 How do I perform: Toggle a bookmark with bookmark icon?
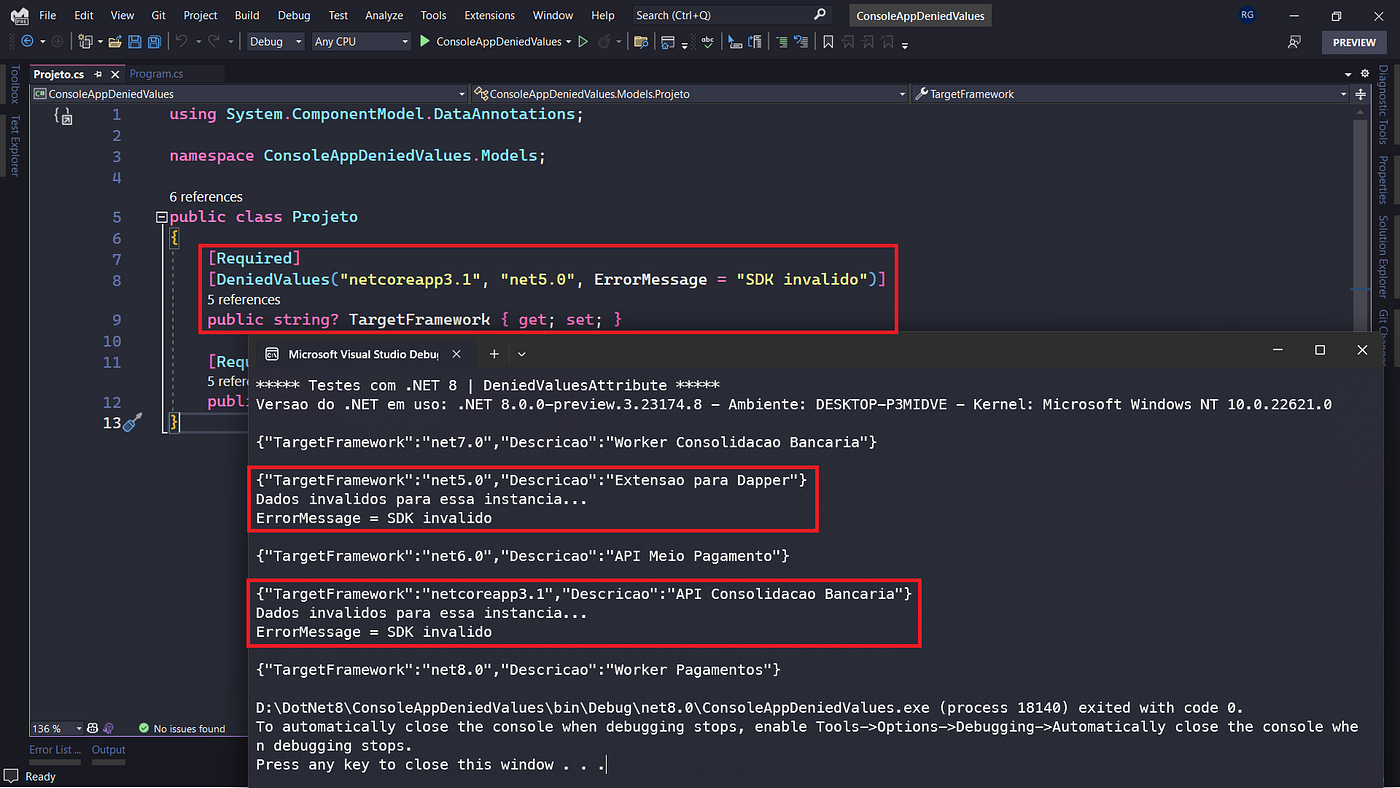(x=828, y=42)
